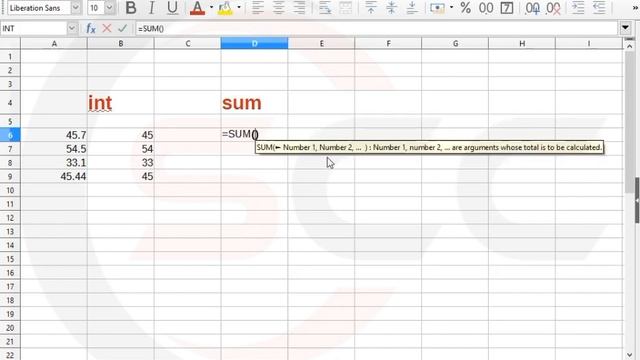
Task: Click the Liberation Sans font field
Action: [x=39, y=8]
